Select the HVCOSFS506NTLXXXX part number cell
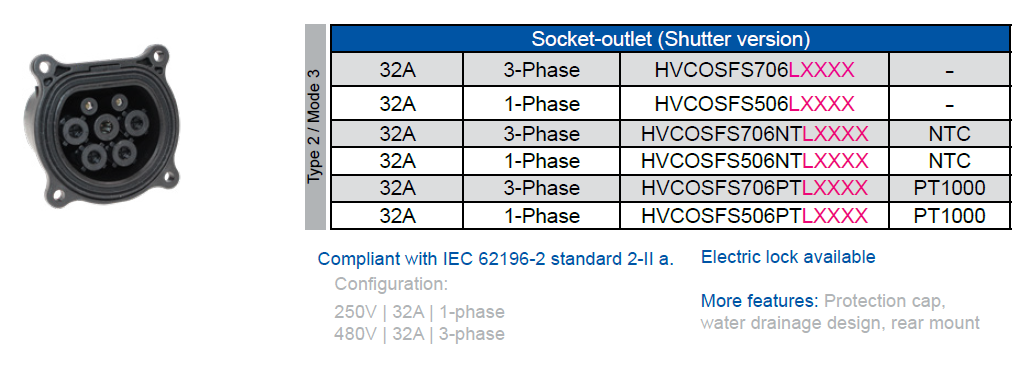The height and width of the screenshot is (366, 1012). 754,161
